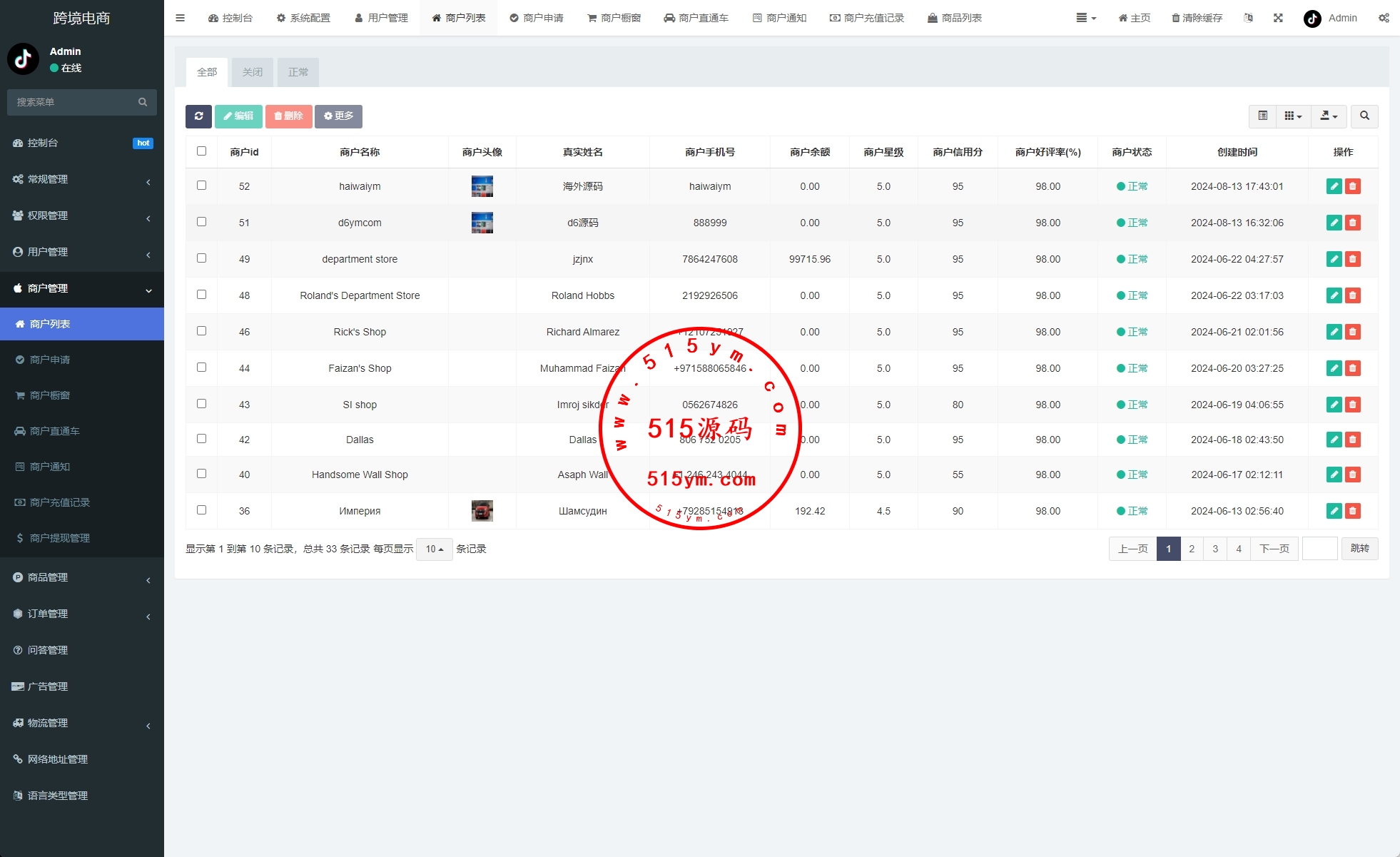This screenshot has height=857, width=1400.
Task: Click the green edit icon for haiwaiym row
Action: (x=1334, y=186)
